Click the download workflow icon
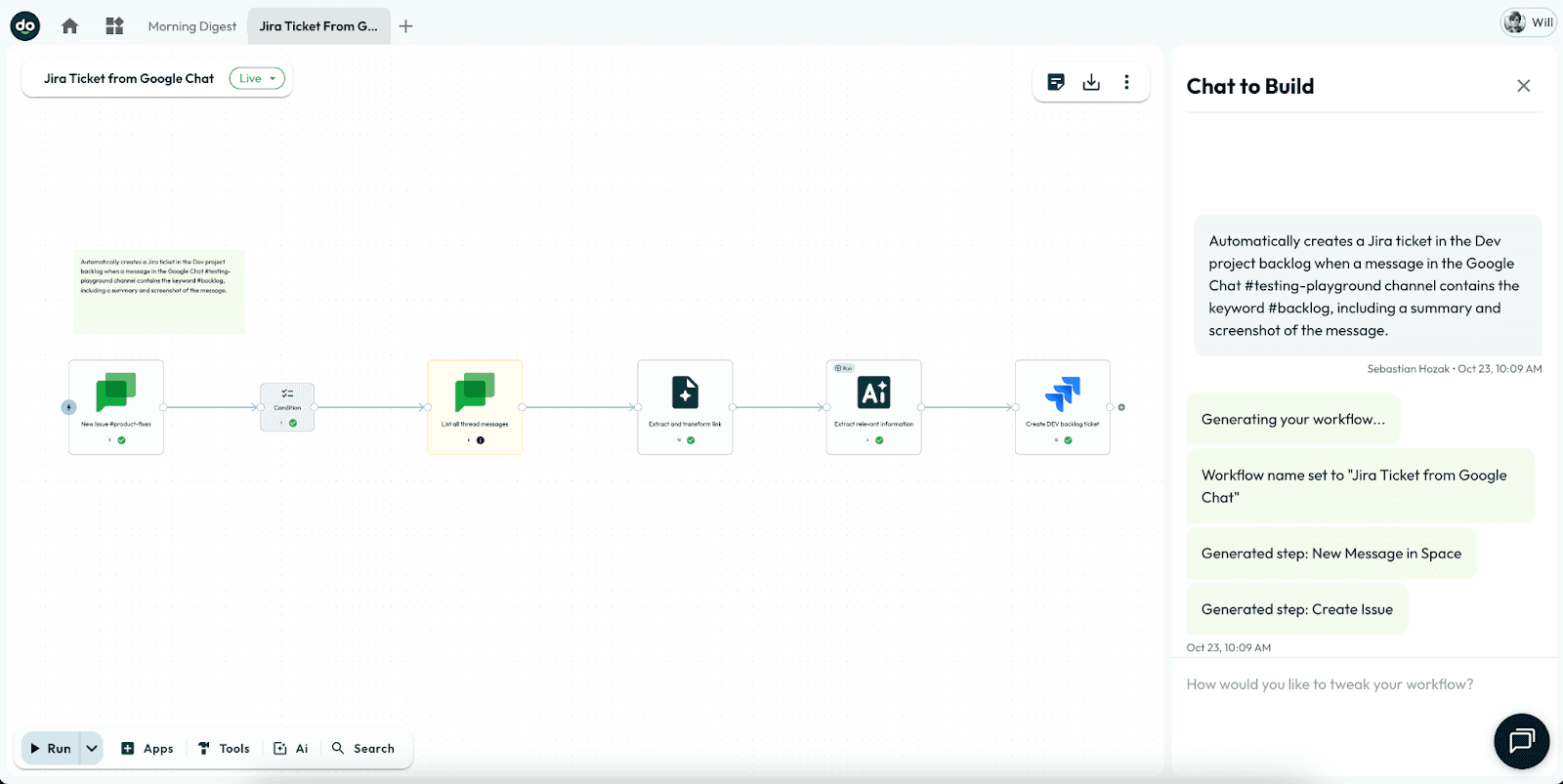1563x784 pixels. (x=1091, y=82)
